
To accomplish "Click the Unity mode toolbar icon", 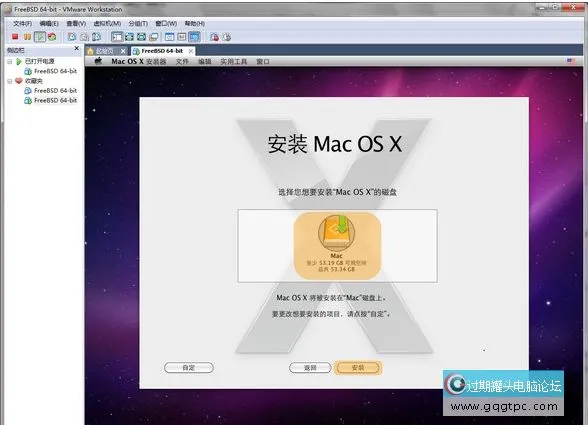I will [x=153, y=37].
